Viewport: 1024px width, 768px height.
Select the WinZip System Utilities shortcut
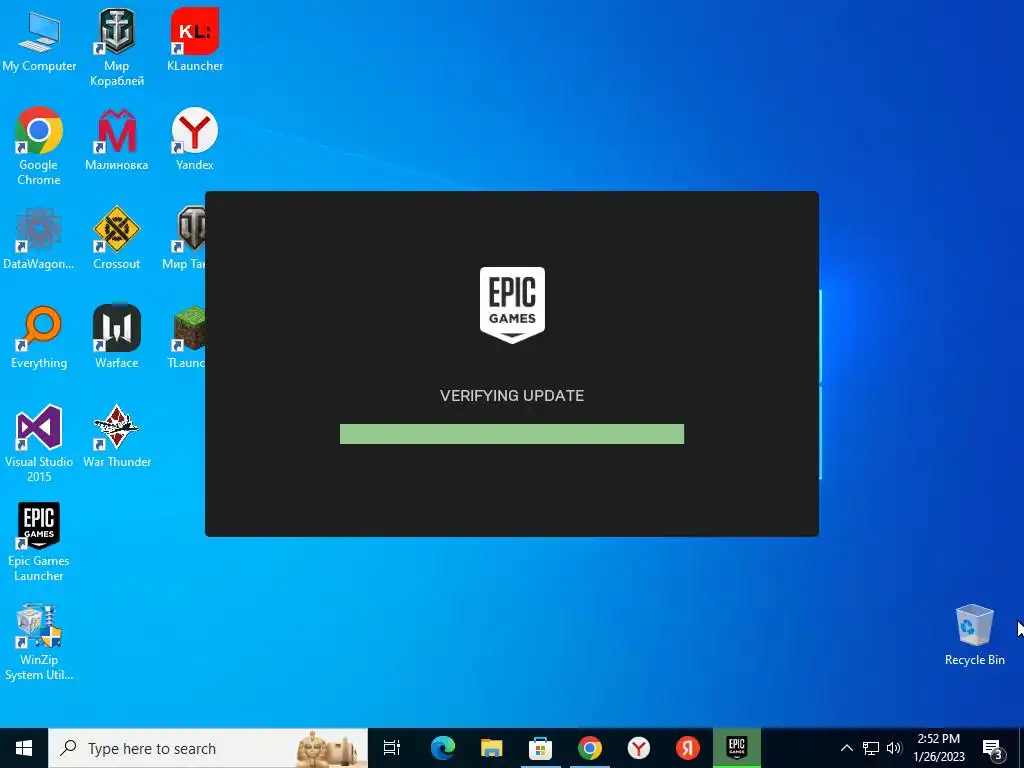tap(39, 642)
